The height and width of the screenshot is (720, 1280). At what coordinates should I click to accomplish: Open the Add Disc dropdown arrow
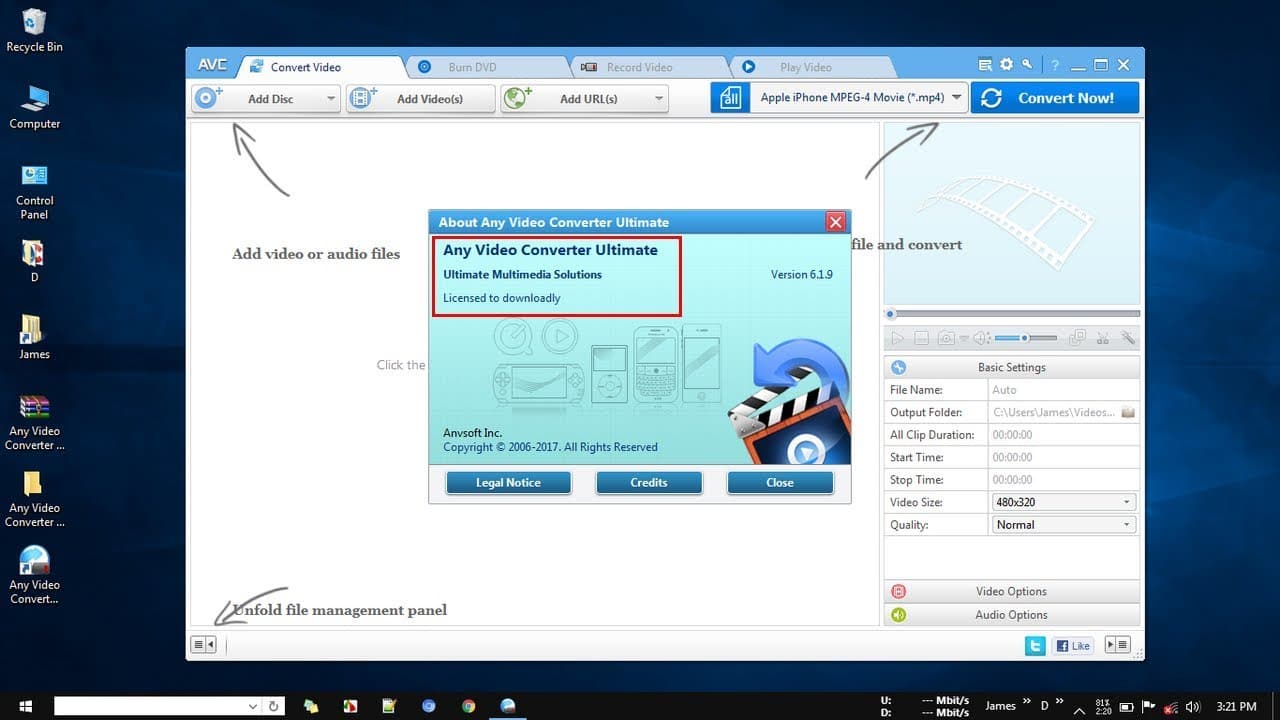330,99
